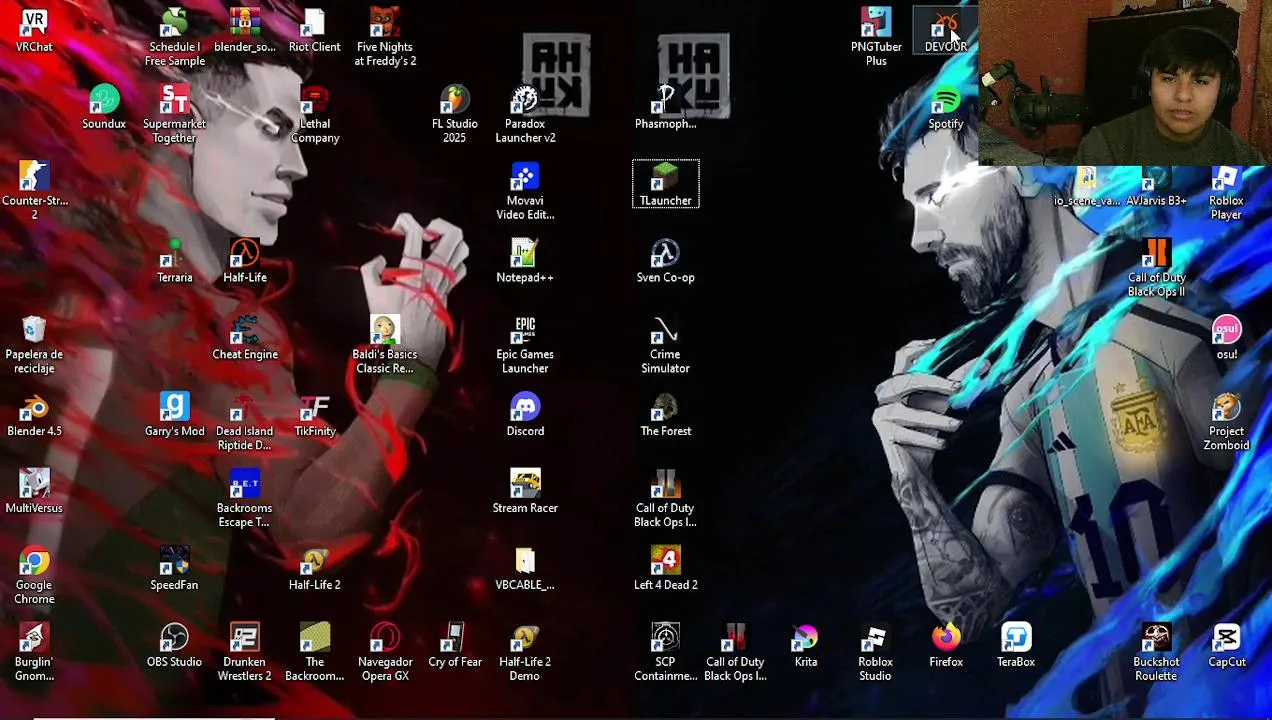The width and height of the screenshot is (1272, 720).
Task: Launch Drunken Wrestlers 2
Action: [x=245, y=653]
